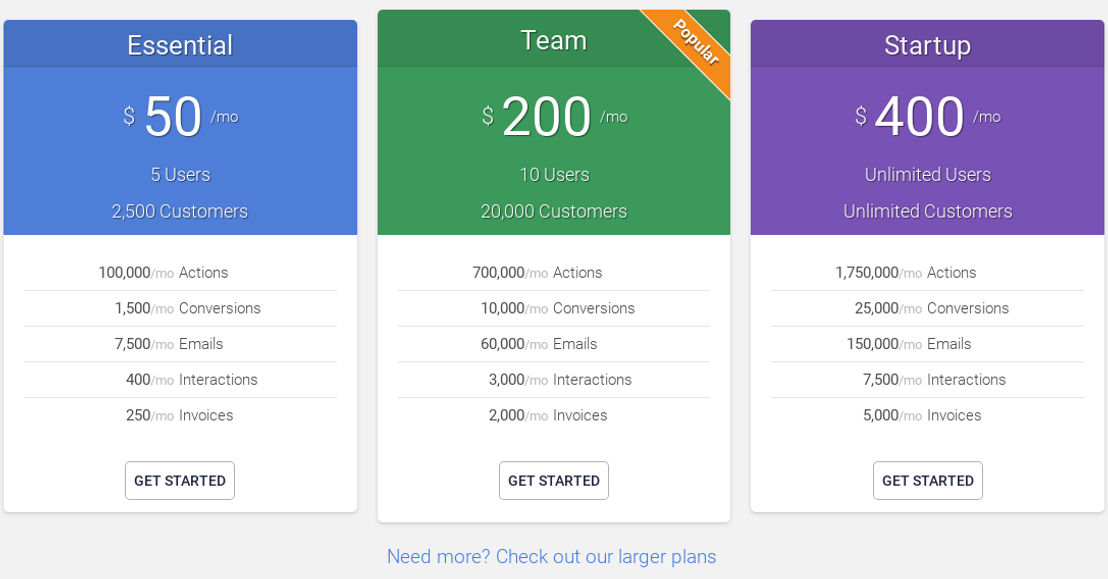Open the 'Need more? Check out our larger plans' link
The height and width of the screenshot is (579, 1108).
tap(551, 556)
